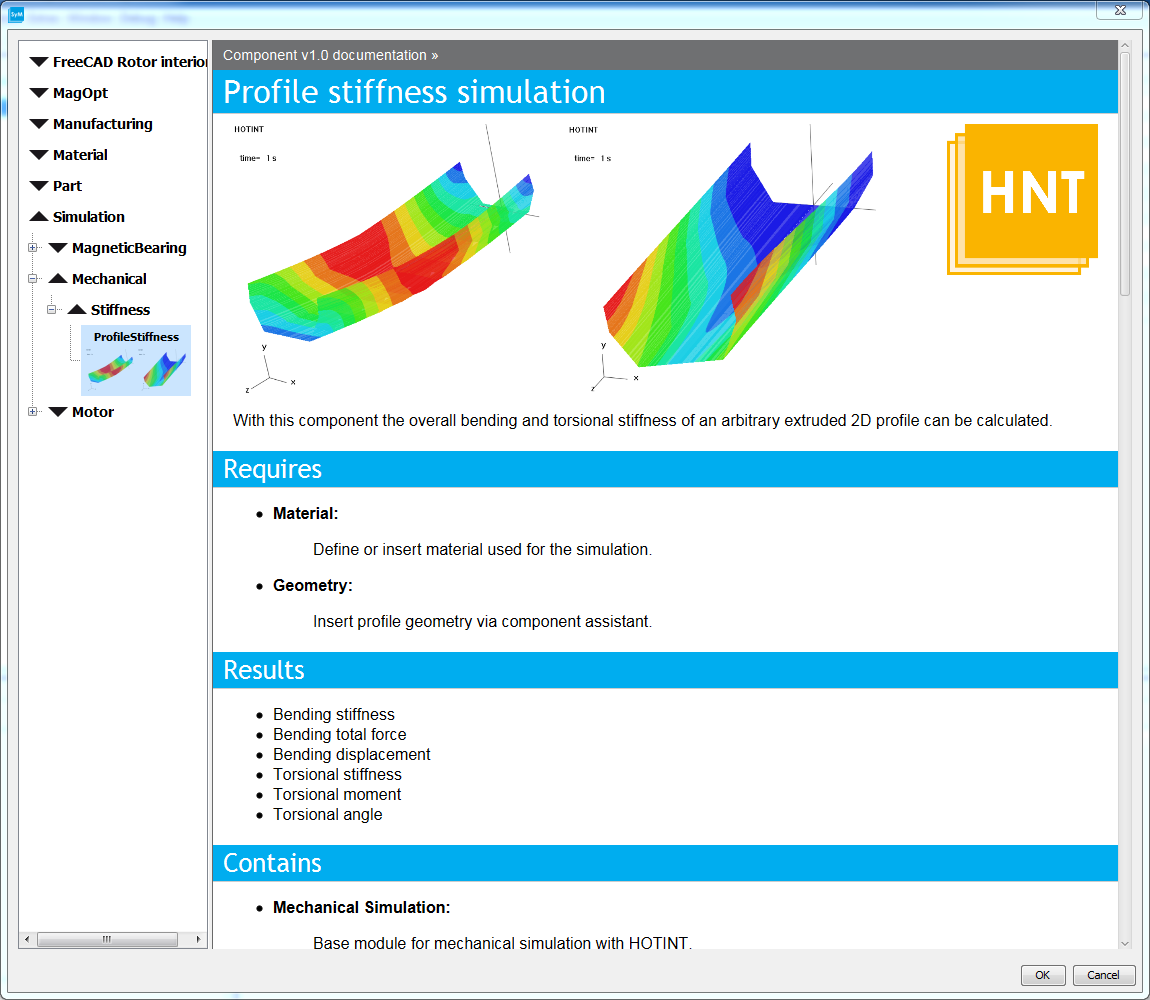Click the triangle icon beside FreeCAD Rotor interior
Image resolution: width=1150 pixels, height=1000 pixels.
(x=39, y=63)
